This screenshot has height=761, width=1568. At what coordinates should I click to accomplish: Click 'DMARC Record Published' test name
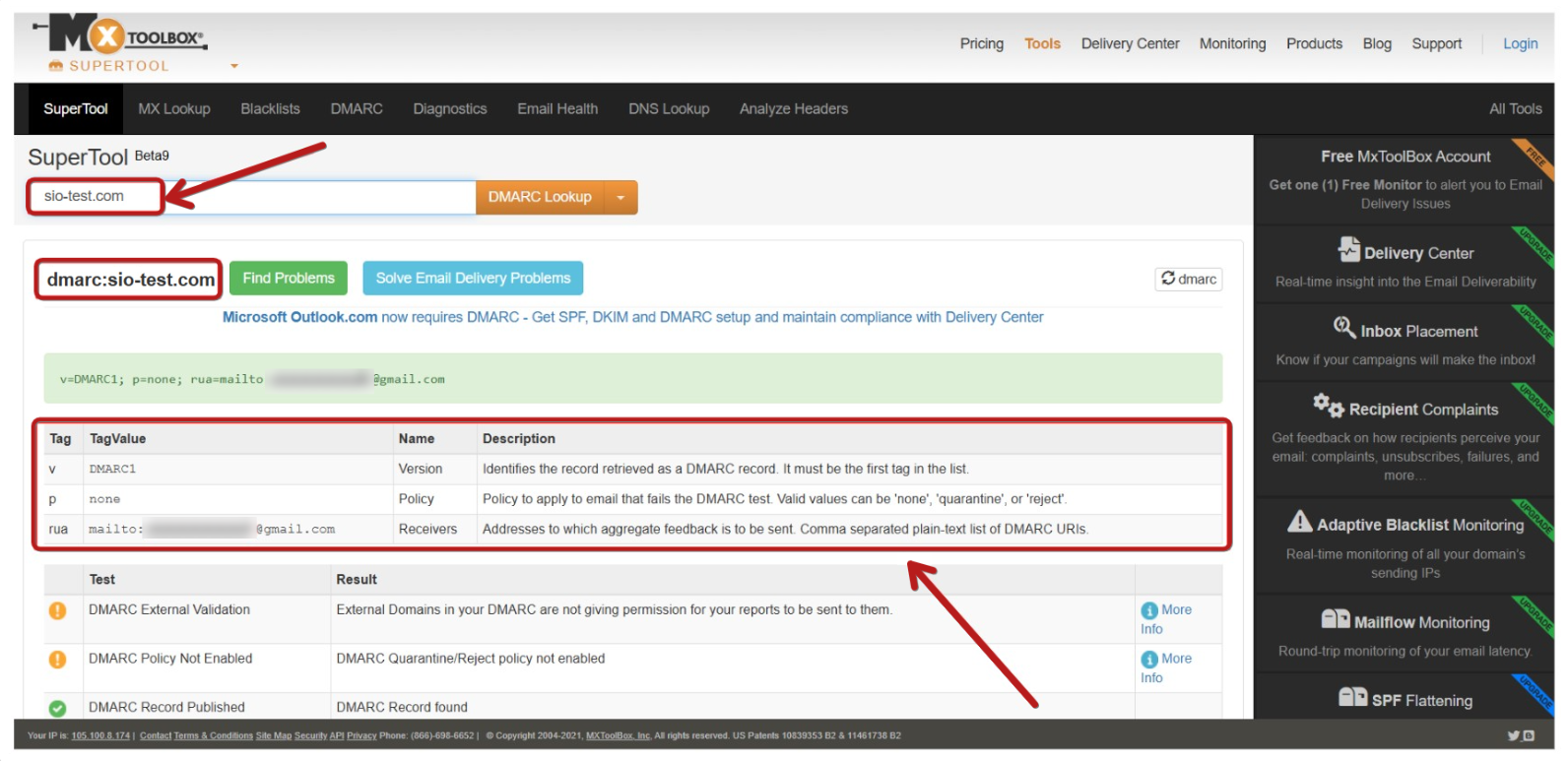166,707
